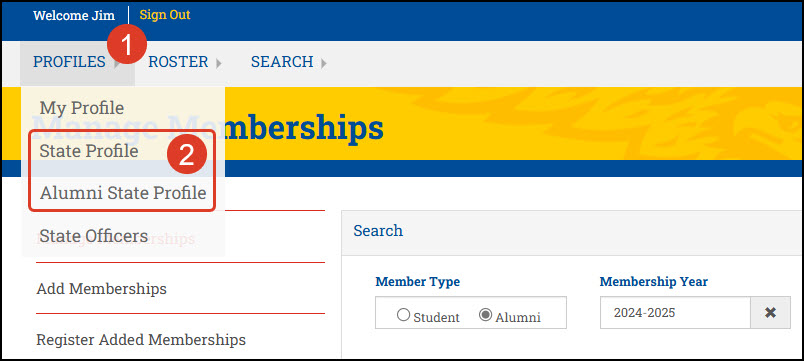Viewport: 804px width, 361px height.
Task: Click the Membership Year 2024-2025 field
Action: [x=675, y=312]
